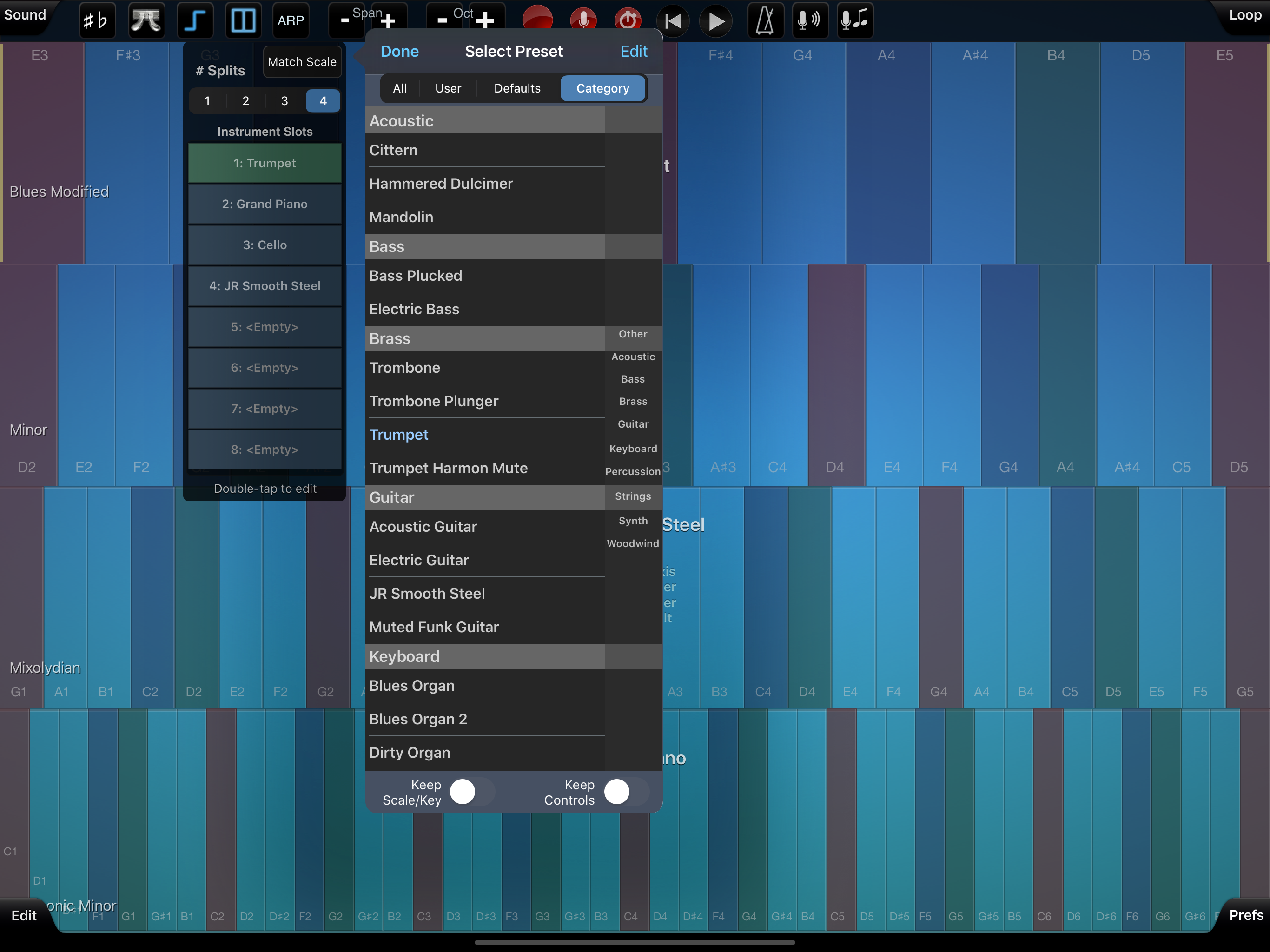Screen dimensions: 1270x952
Task: Click the metronome icon
Action: (x=765, y=20)
